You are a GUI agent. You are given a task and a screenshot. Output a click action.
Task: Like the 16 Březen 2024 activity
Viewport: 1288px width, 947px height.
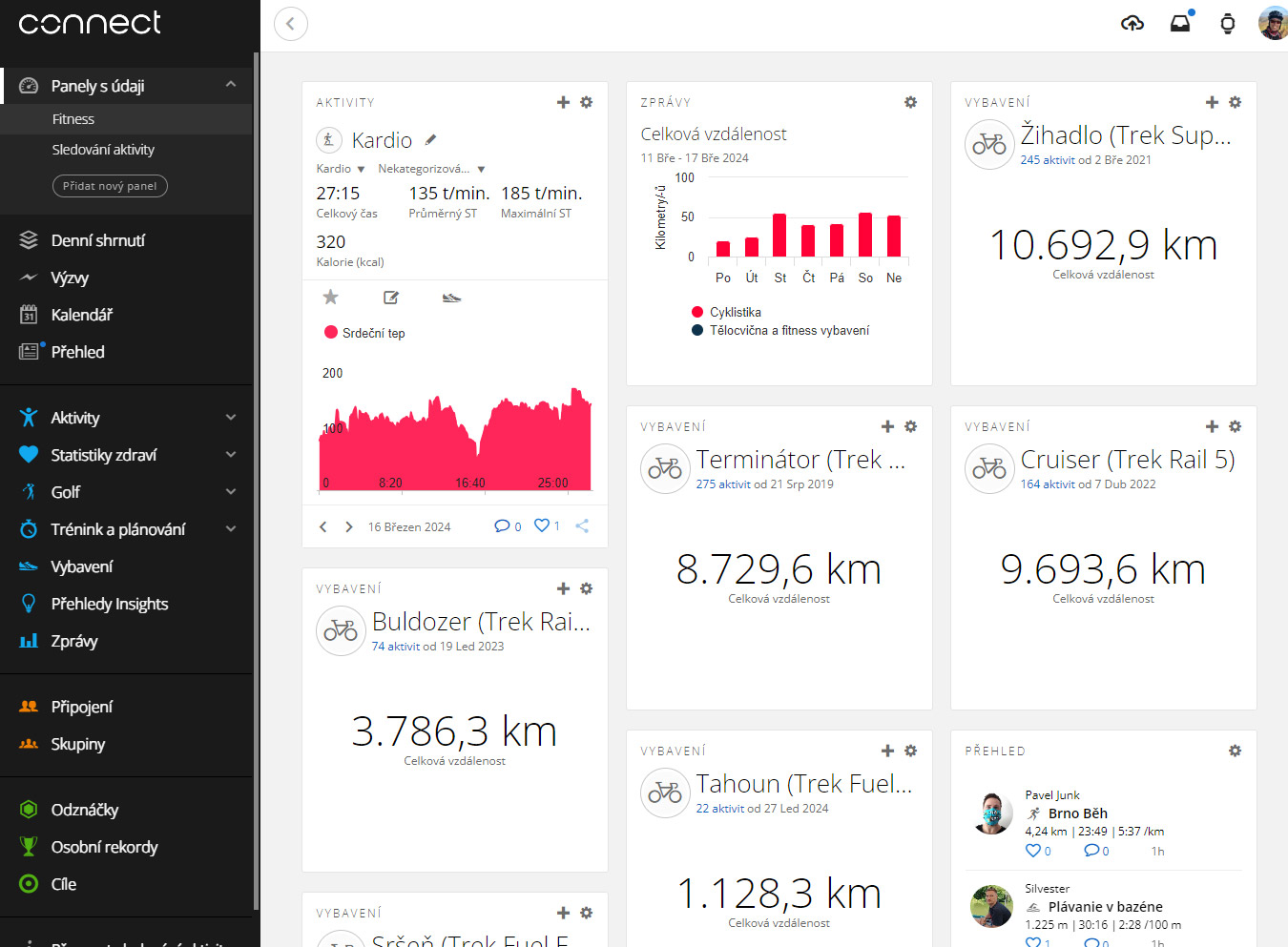point(548,525)
